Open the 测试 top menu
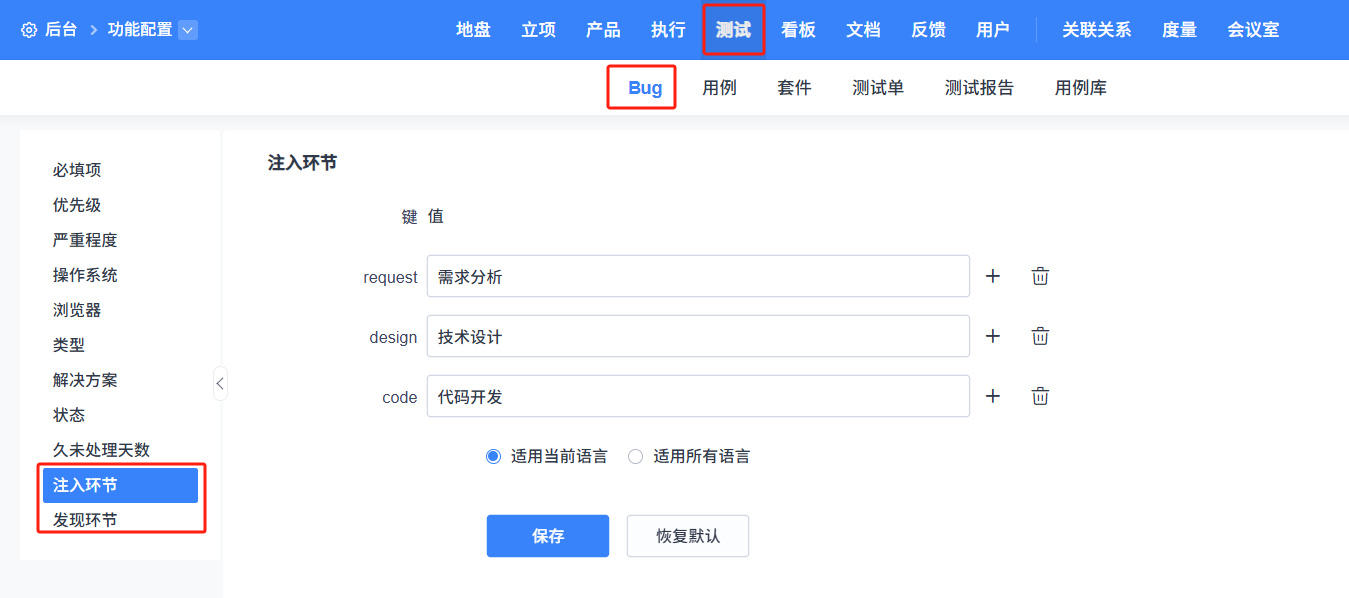 [733, 30]
